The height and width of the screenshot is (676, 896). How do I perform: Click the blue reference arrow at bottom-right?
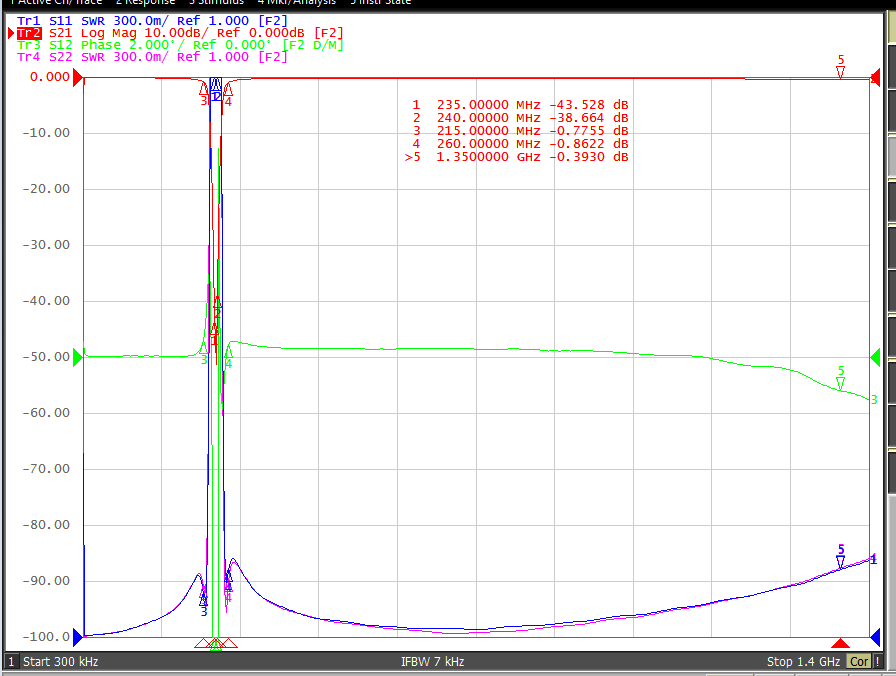pos(875,637)
